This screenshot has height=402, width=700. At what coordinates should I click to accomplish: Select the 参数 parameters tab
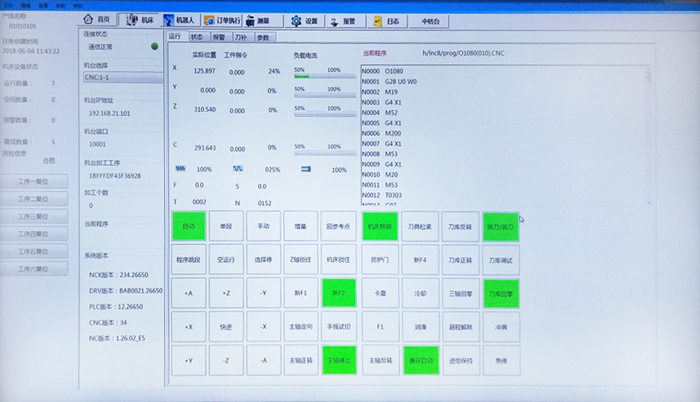tap(263, 37)
